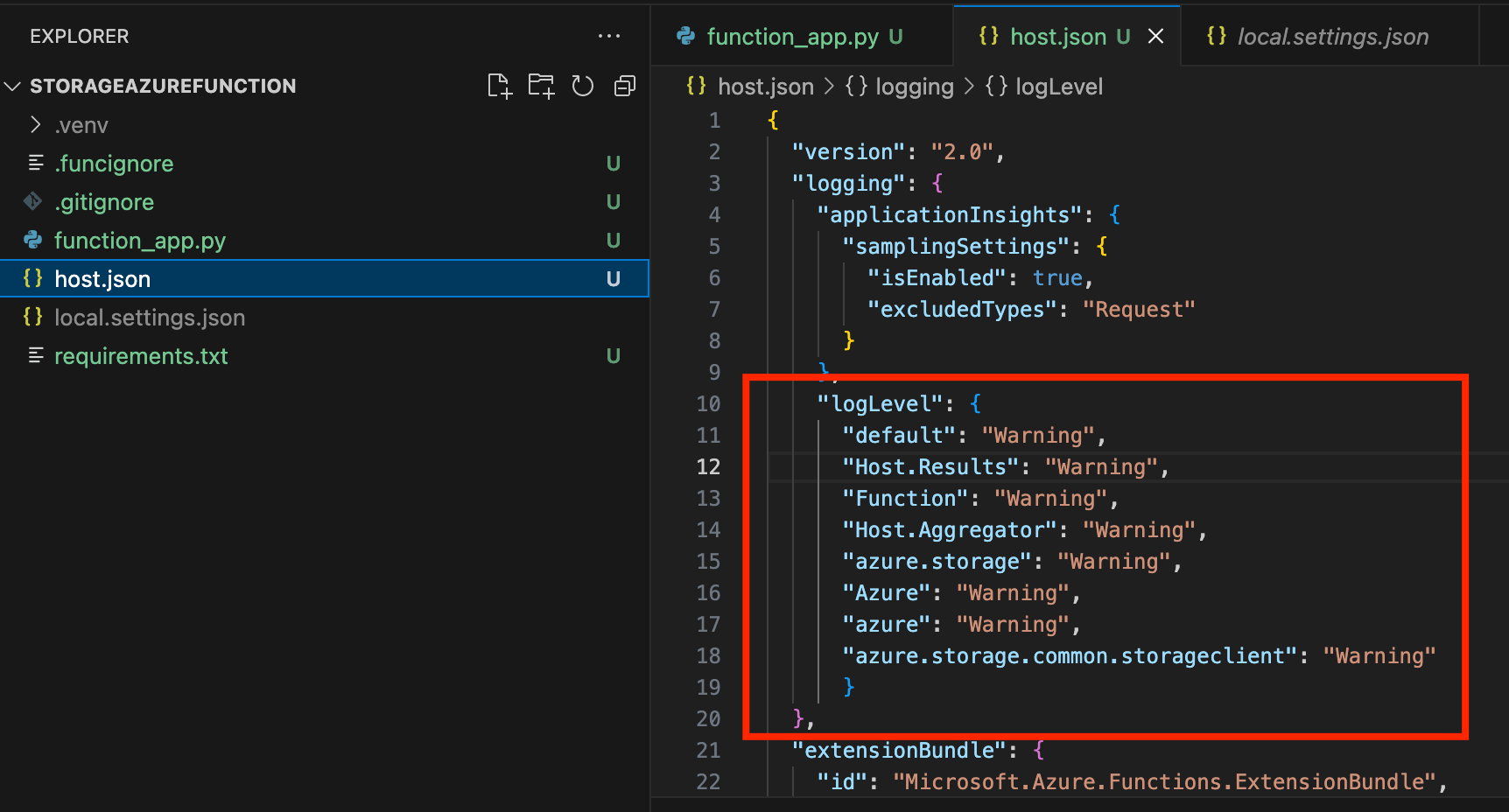
Task: Click the New Folder icon in Explorer
Action: coord(542,86)
